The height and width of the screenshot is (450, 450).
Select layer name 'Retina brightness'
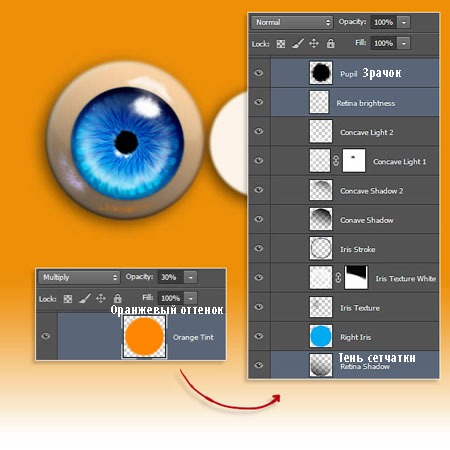coord(366,103)
